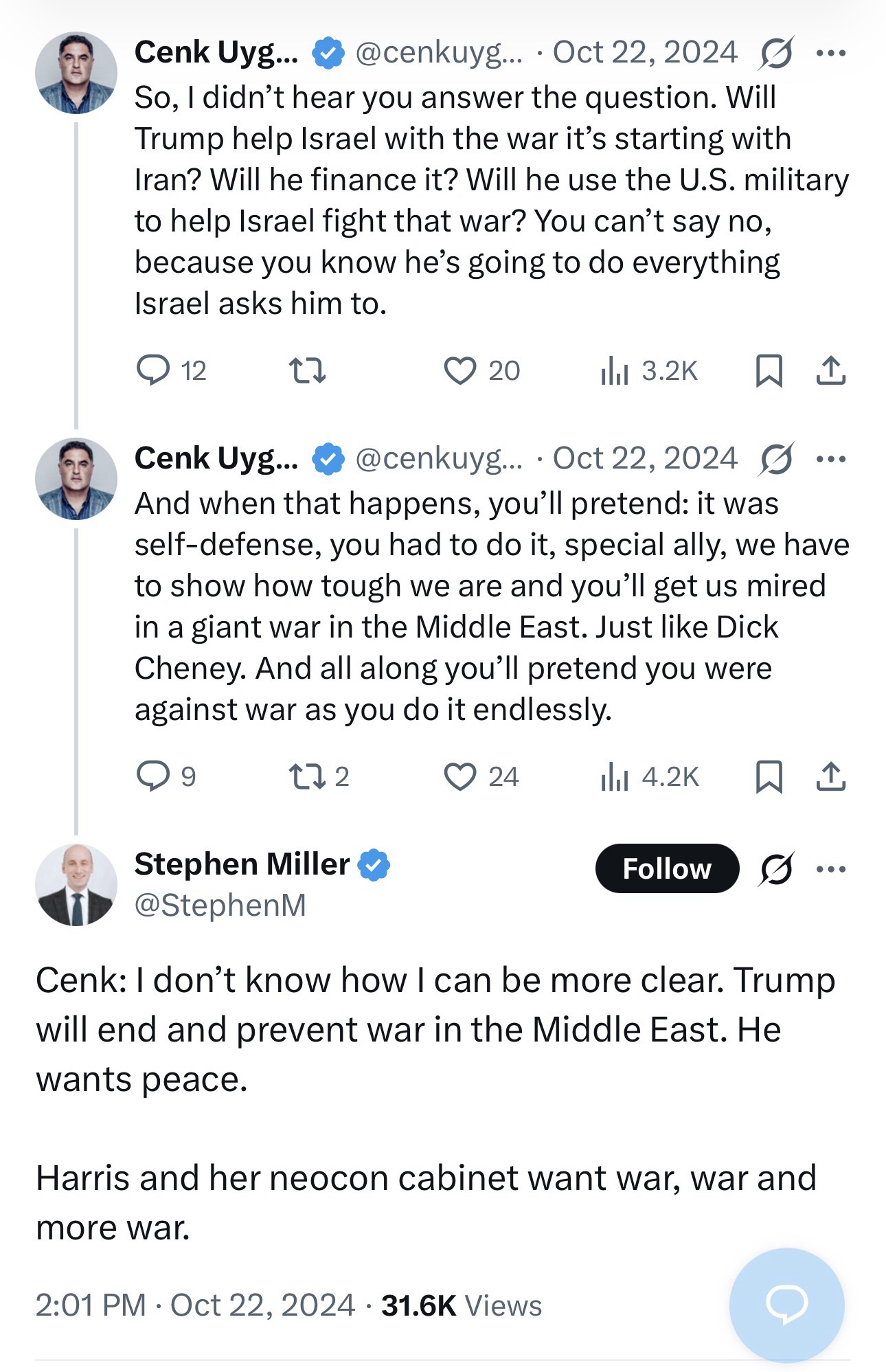Open Grok icon on first tweet
The height and width of the screenshot is (1372, 886).
pyautogui.click(x=776, y=53)
